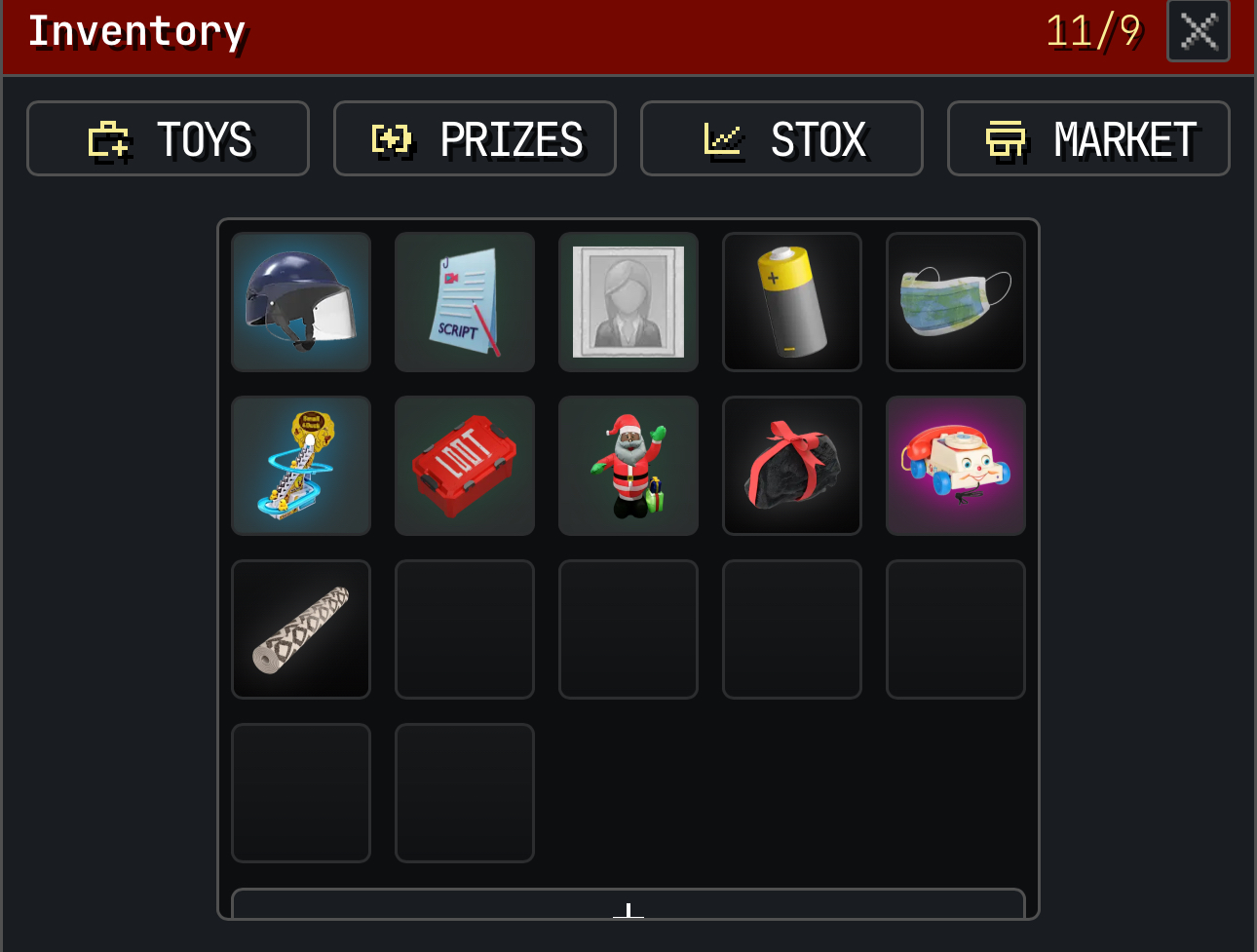The height and width of the screenshot is (952, 1257).
Task: Click the last empty slot in third row
Action: pyautogui.click(x=956, y=629)
